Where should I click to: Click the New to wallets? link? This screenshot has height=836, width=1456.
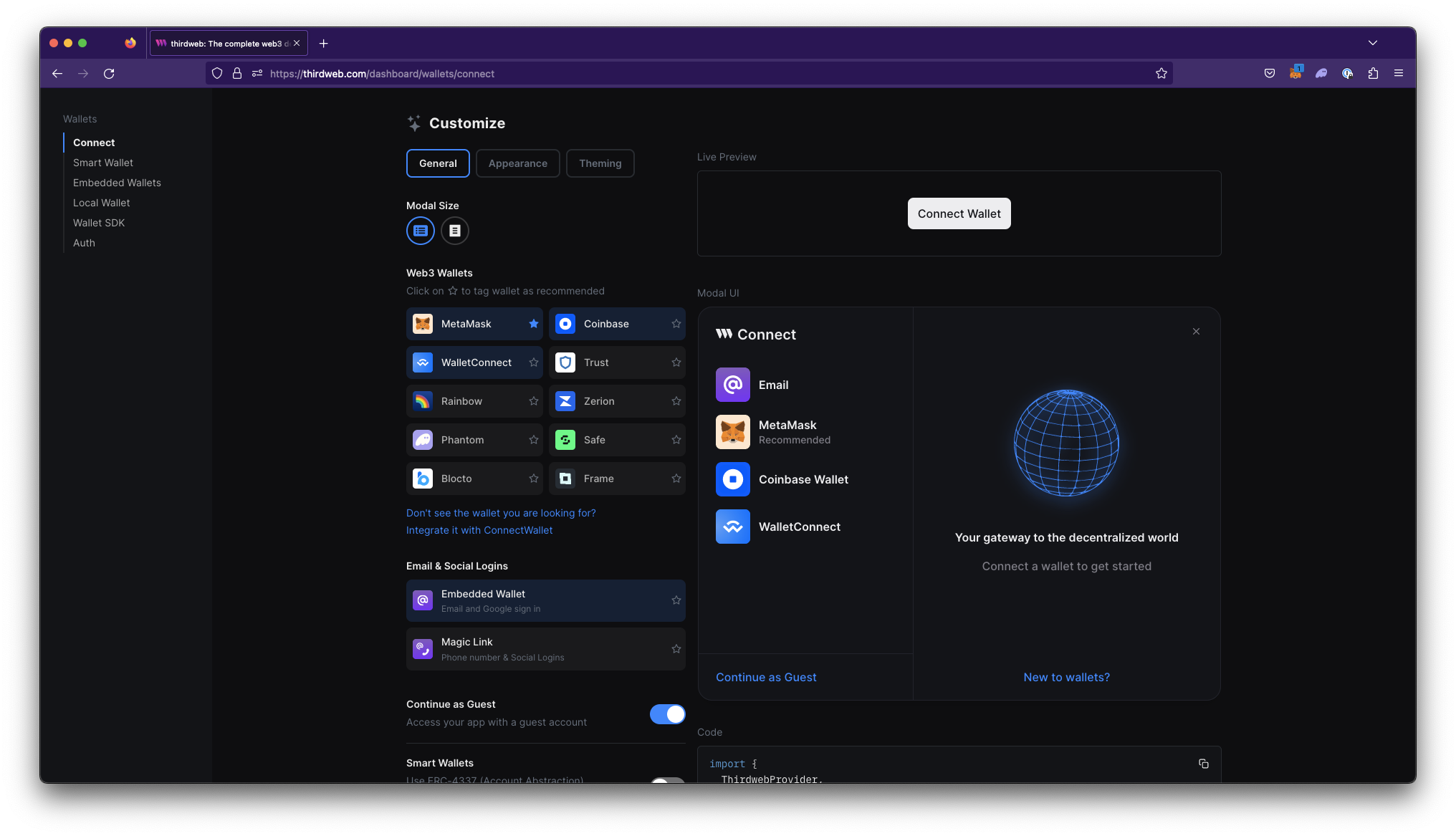click(1066, 677)
